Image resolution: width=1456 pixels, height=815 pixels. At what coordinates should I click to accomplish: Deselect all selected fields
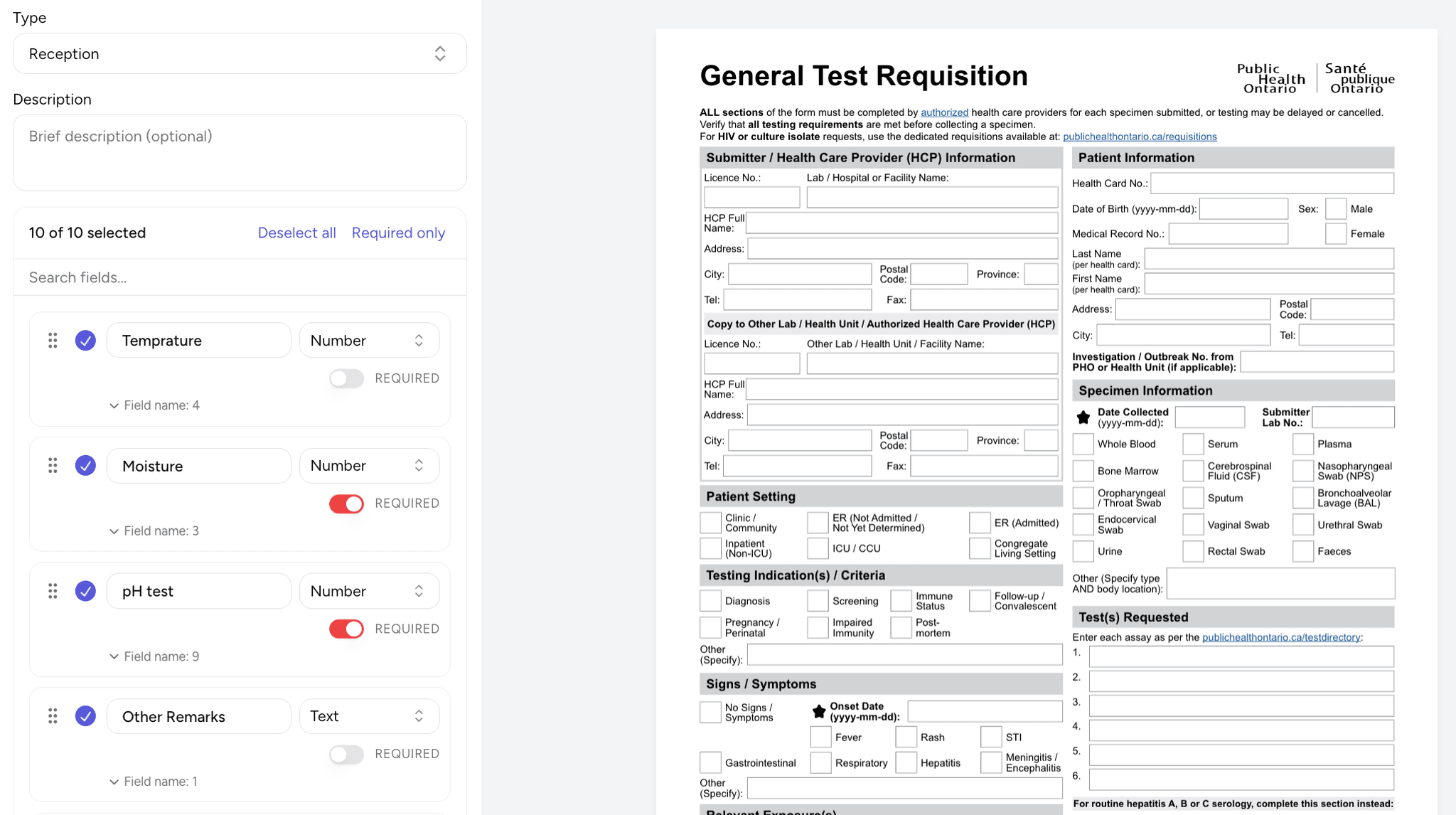[296, 233]
